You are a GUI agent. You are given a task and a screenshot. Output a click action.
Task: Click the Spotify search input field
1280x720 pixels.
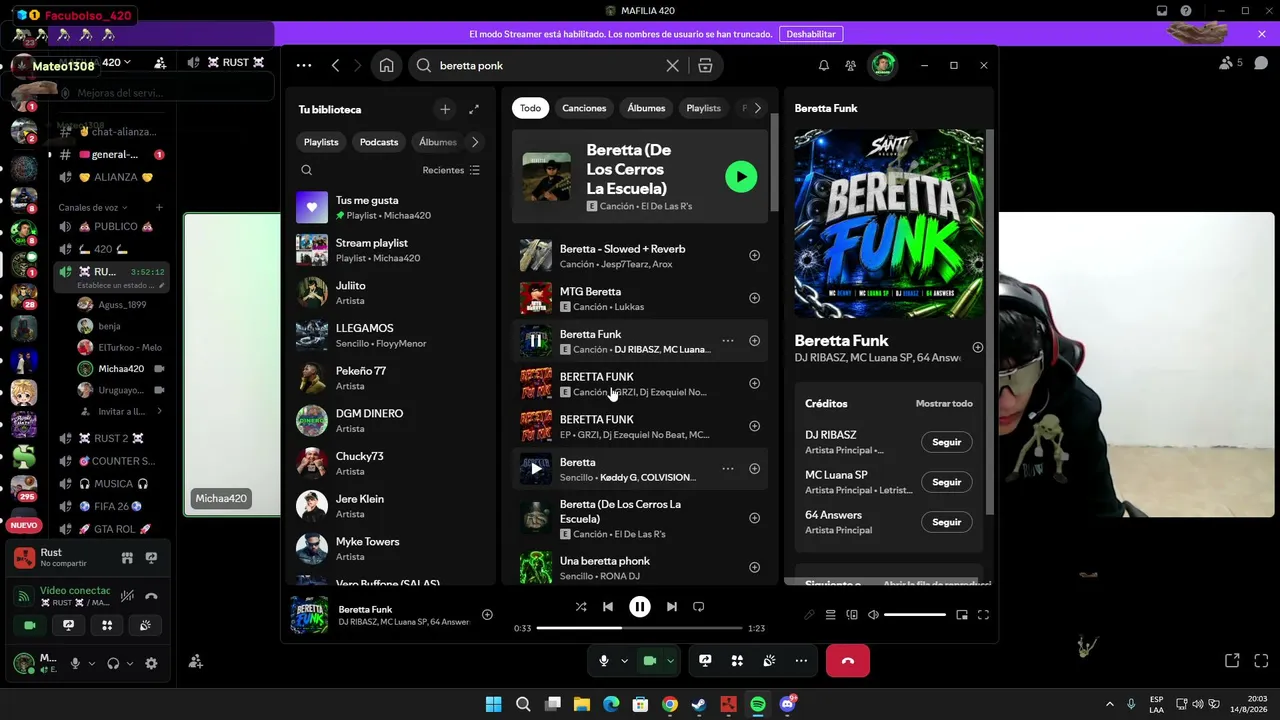pyautogui.click(x=548, y=65)
